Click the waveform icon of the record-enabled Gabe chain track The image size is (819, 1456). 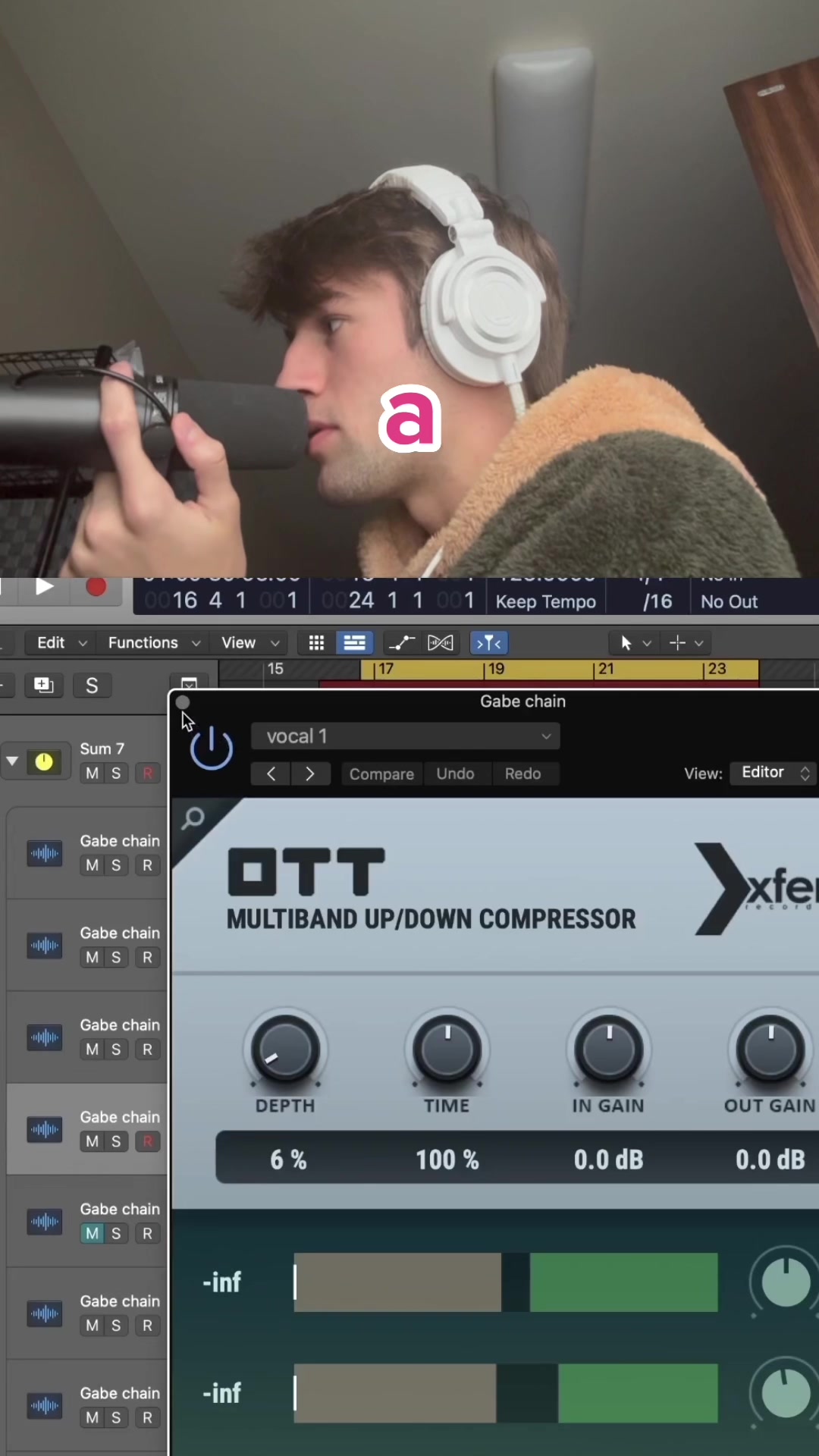coord(45,1130)
